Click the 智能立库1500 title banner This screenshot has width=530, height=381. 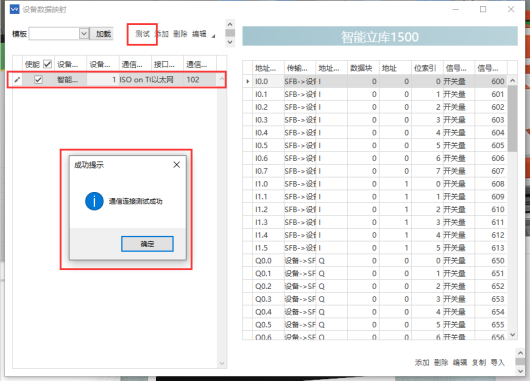pos(380,36)
